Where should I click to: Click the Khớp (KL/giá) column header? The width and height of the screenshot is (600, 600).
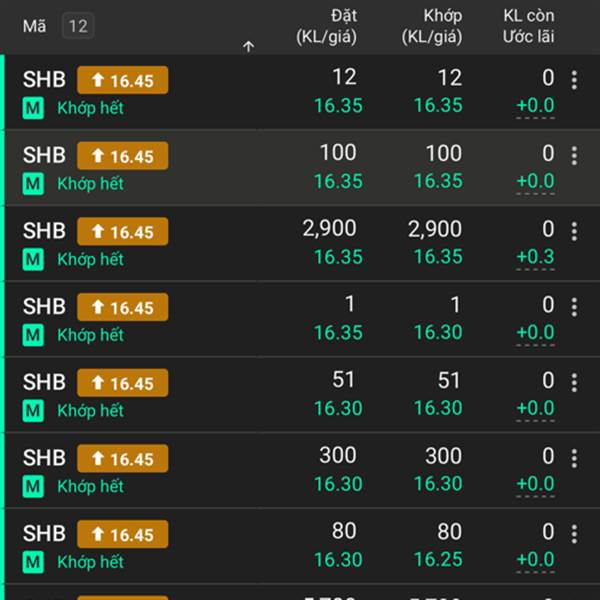pos(432,26)
